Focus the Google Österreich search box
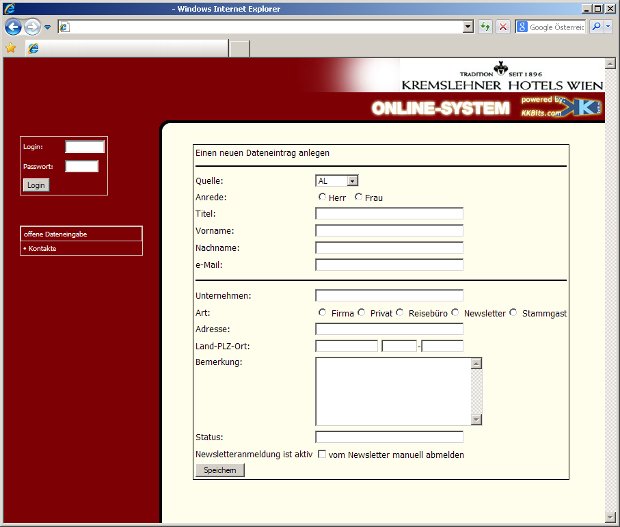The height and width of the screenshot is (527, 620). point(556,27)
